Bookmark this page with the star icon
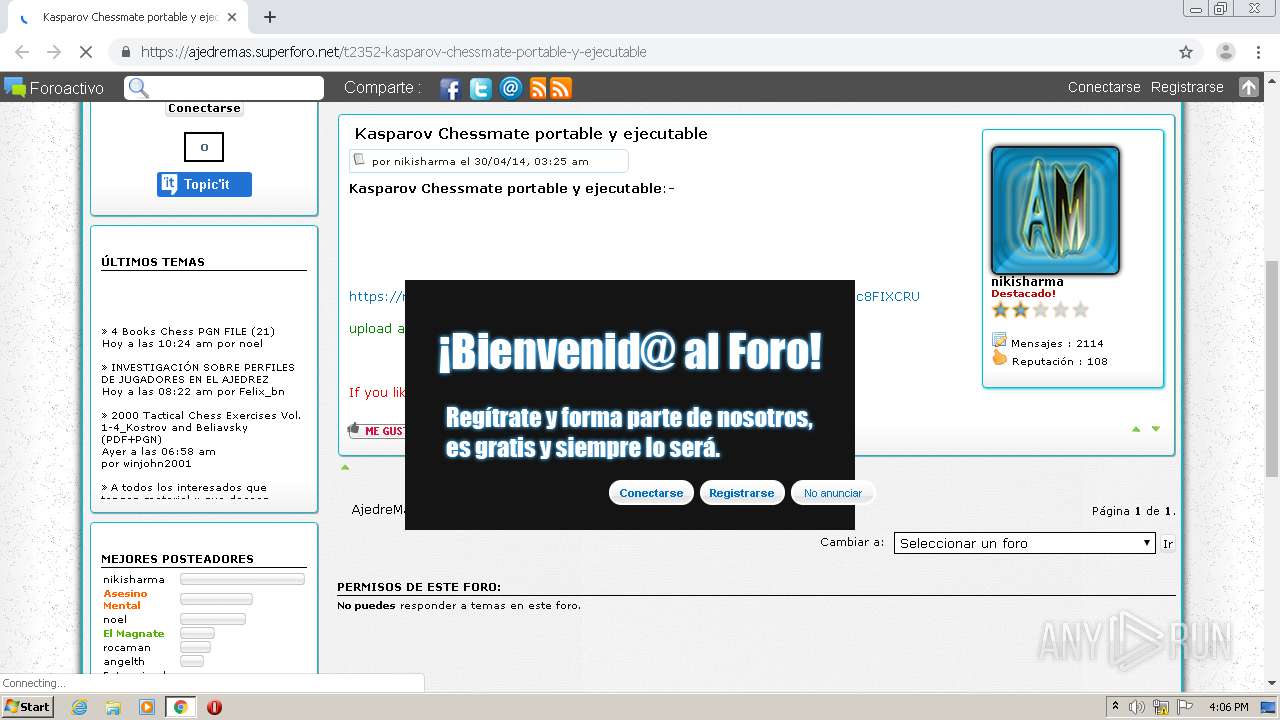 coord(1186,52)
